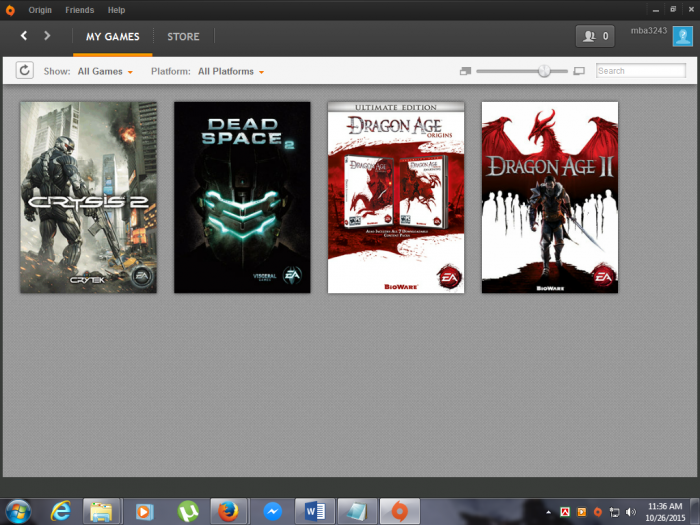Click the orange play tray icon
700x525 pixels.
(x=582, y=512)
